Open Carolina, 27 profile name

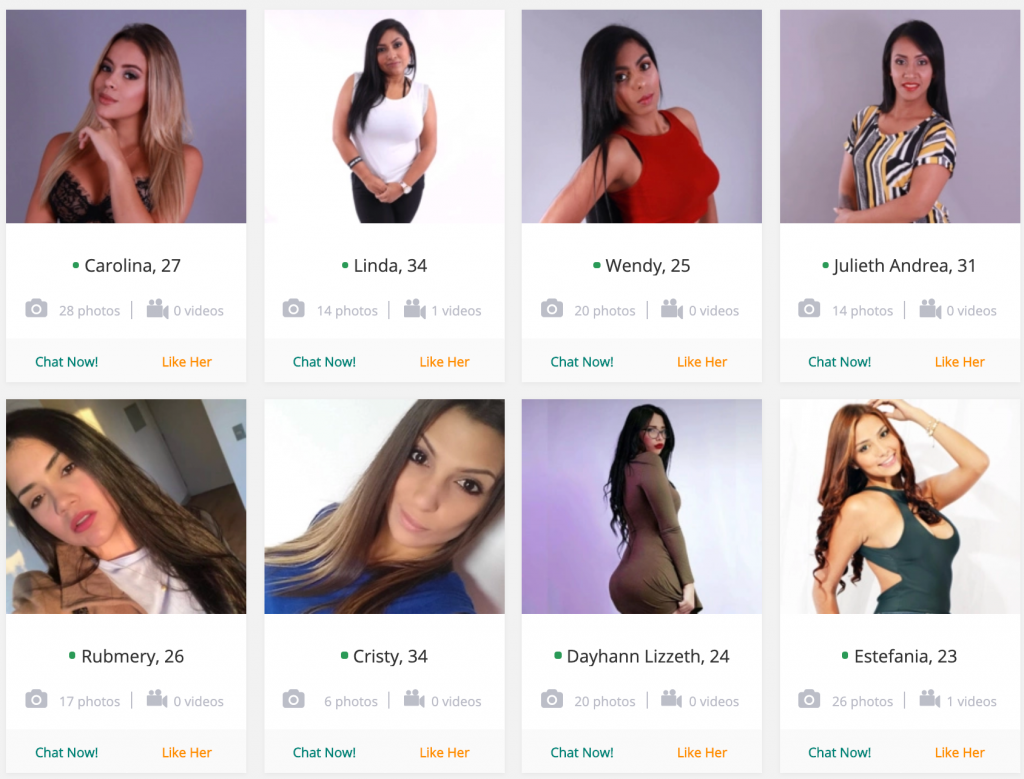pos(133,266)
